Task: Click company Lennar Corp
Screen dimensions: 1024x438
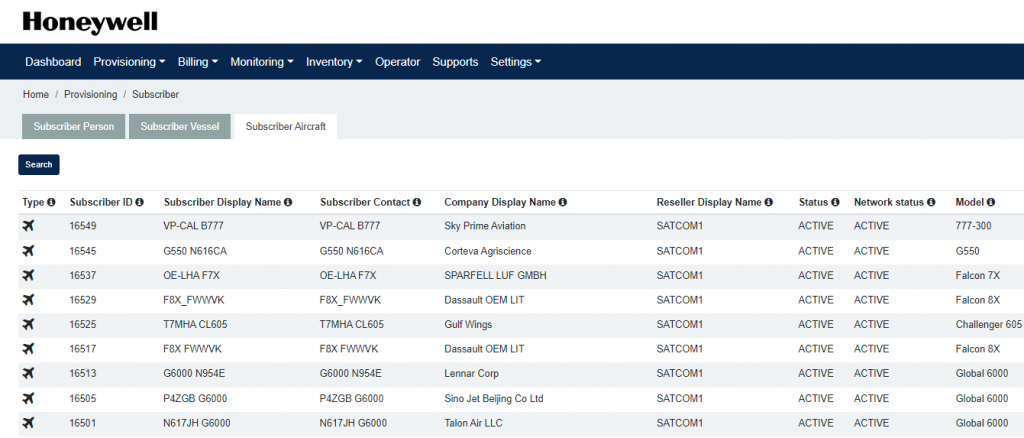Action: (472, 373)
